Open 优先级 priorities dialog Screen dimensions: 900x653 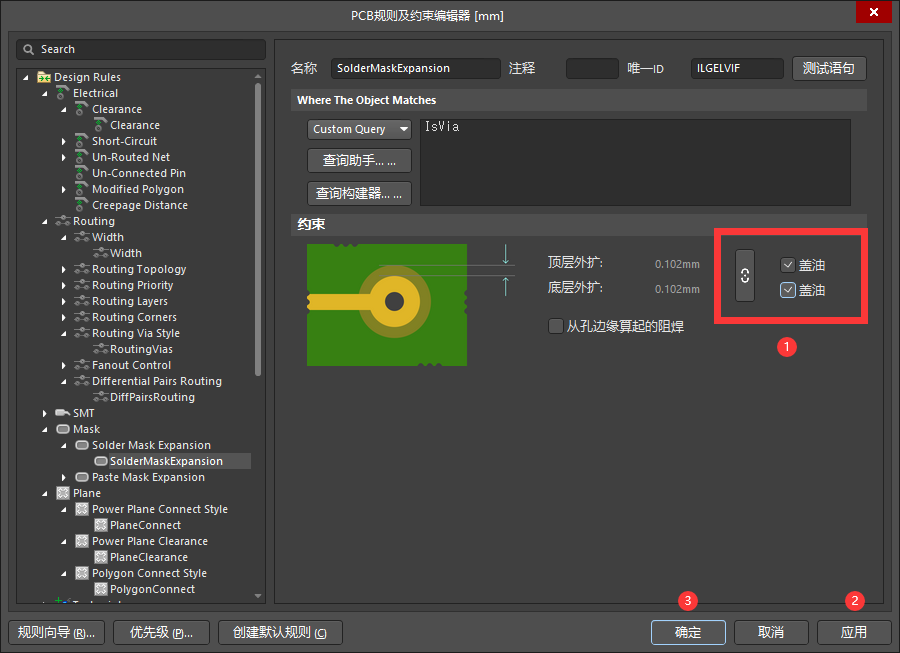pos(161,632)
